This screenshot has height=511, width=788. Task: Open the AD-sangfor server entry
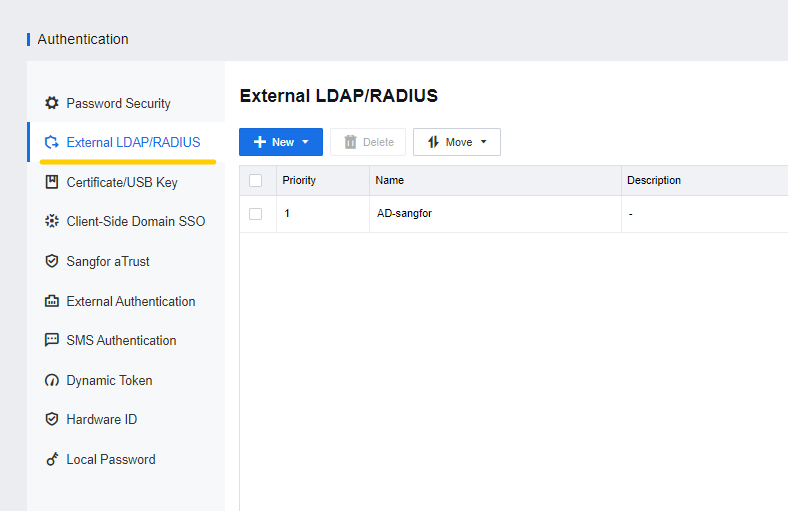(x=405, y=214)
